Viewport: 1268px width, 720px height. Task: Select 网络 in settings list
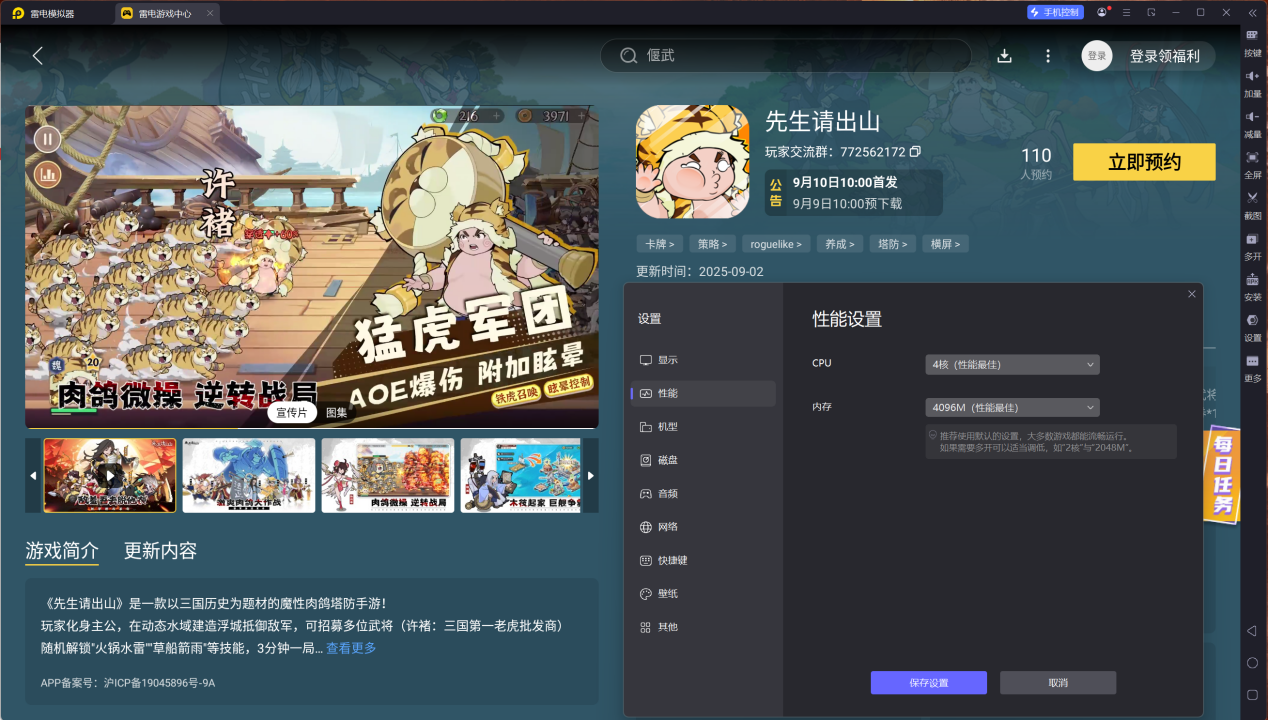(x=703, y=527)
